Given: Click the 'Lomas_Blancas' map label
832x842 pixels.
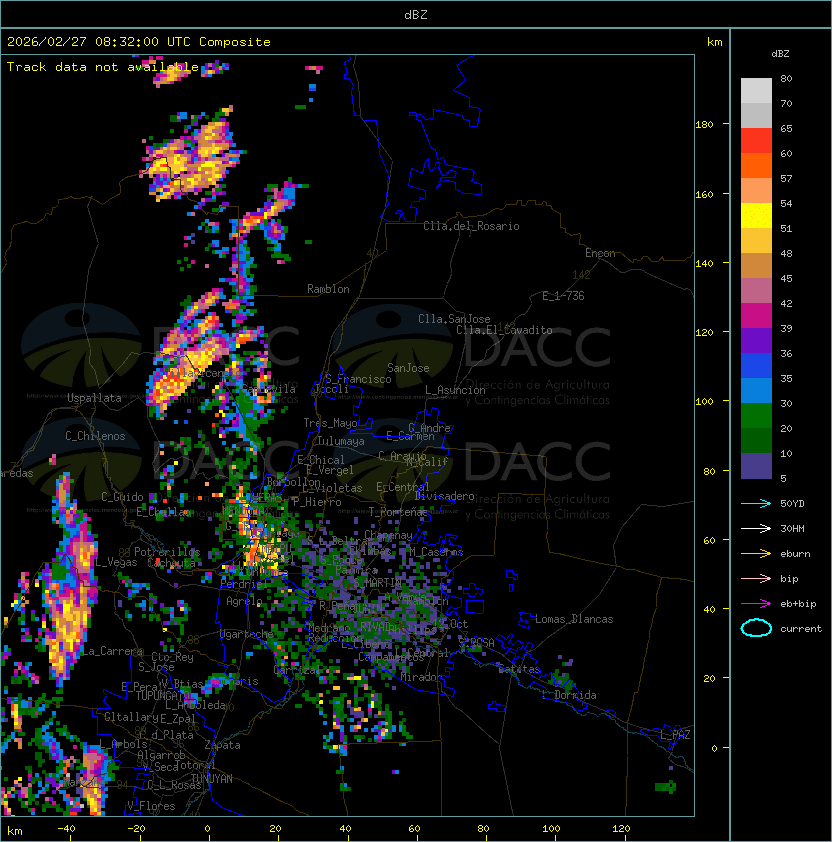Looking at the screenshot, I should 574,619.
